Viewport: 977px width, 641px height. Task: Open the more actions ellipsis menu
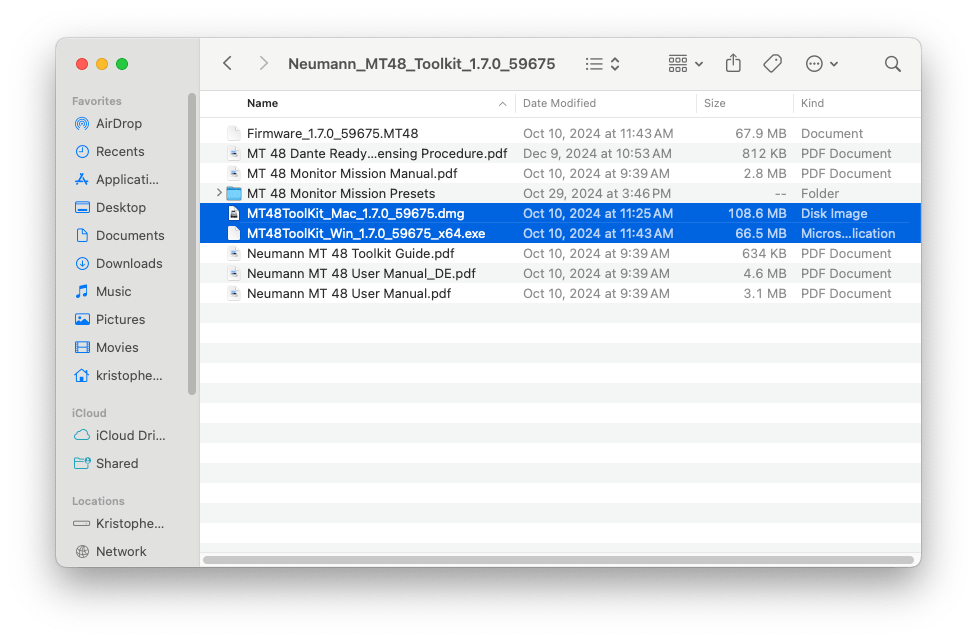point(821,64)
